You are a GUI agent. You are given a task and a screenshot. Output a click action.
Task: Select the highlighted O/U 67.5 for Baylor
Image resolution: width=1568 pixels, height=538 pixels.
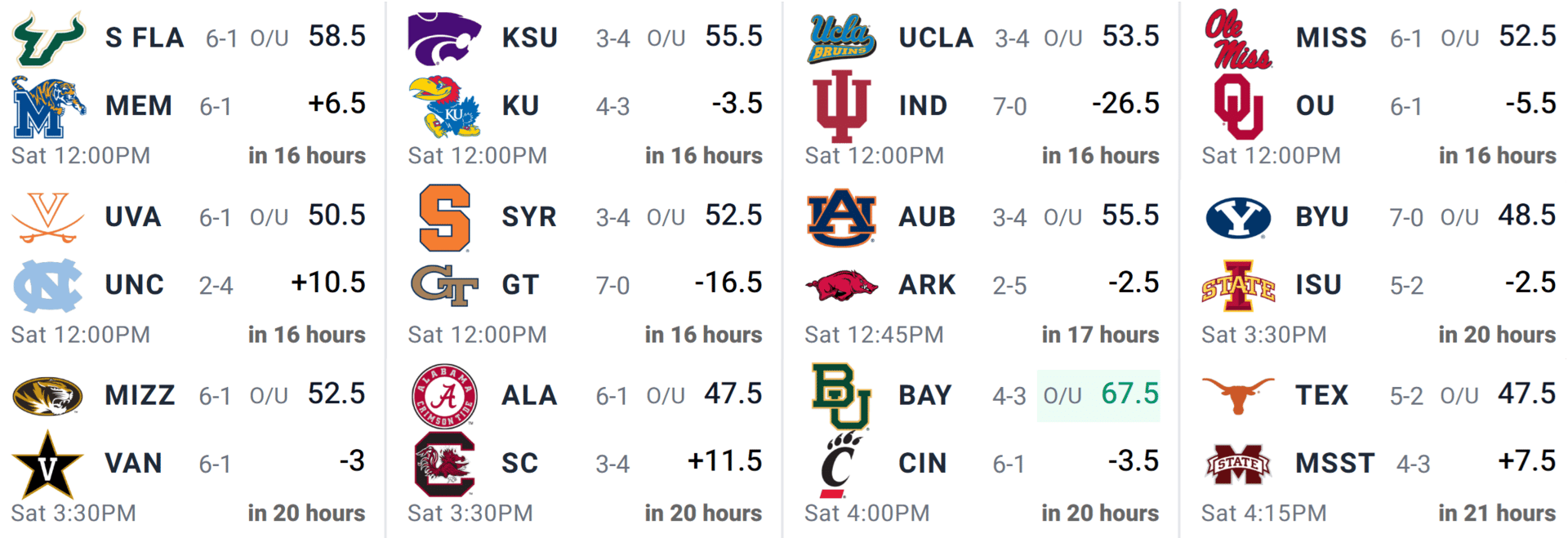point(1099,395)
